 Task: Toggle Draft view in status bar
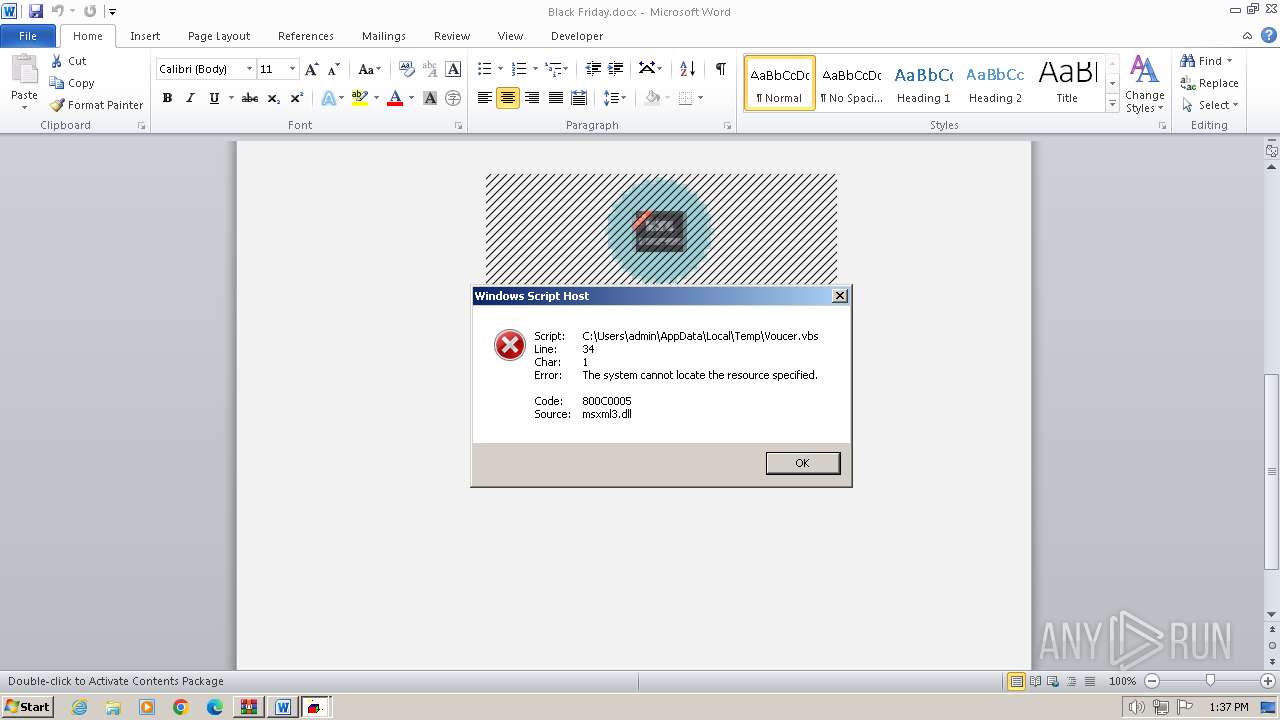1089,681
